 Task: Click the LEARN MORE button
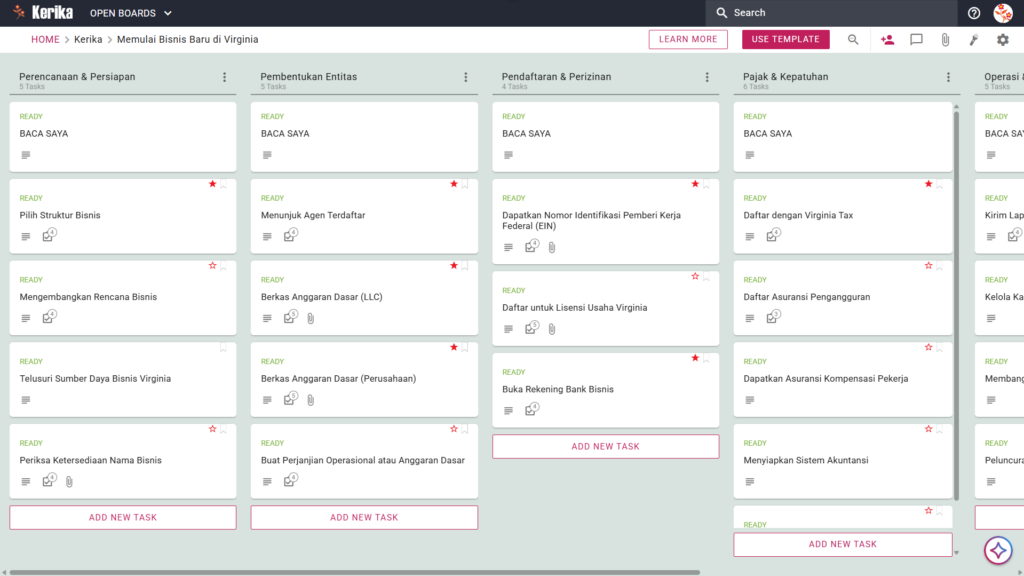point(688,39)
